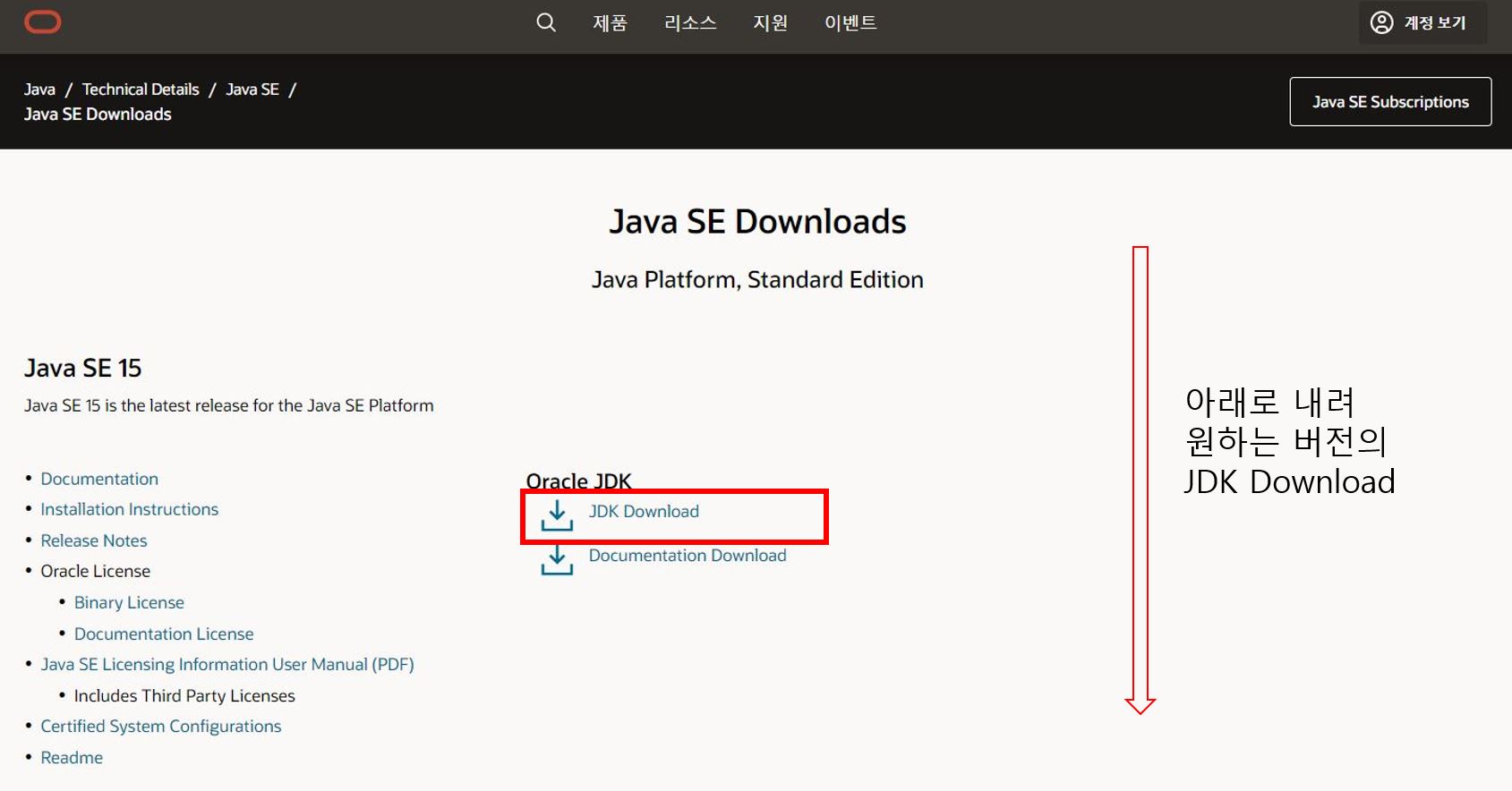
Task: Click the JDK Download arrow icon
Action: click(x=557, y=515)
